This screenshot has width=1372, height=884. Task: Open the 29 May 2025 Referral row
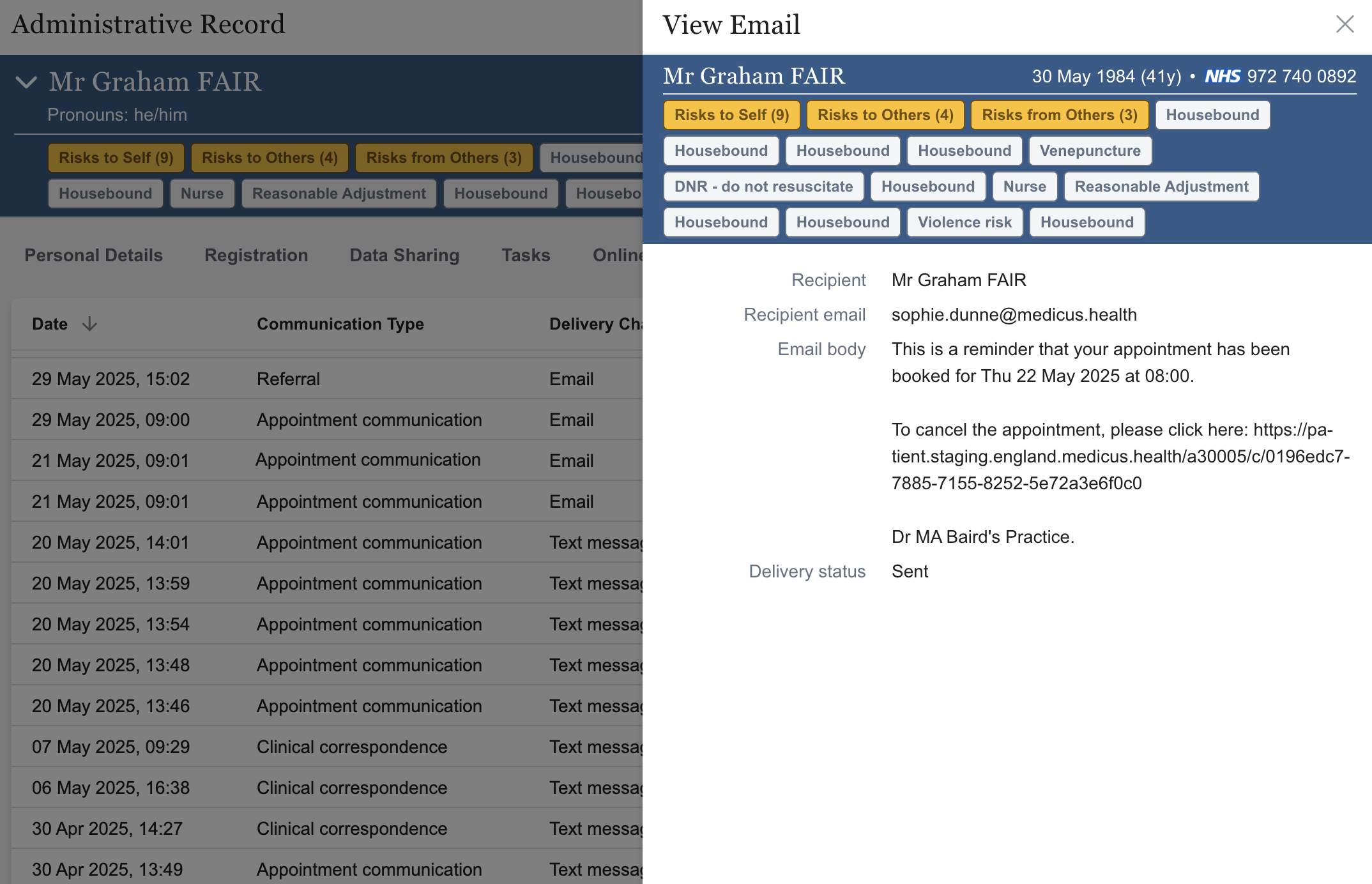(287, 379)
